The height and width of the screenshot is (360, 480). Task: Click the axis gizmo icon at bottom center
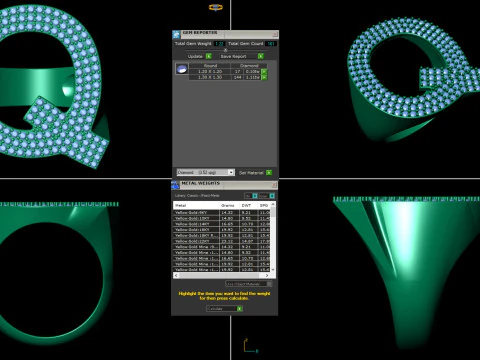tap(250, 346)
